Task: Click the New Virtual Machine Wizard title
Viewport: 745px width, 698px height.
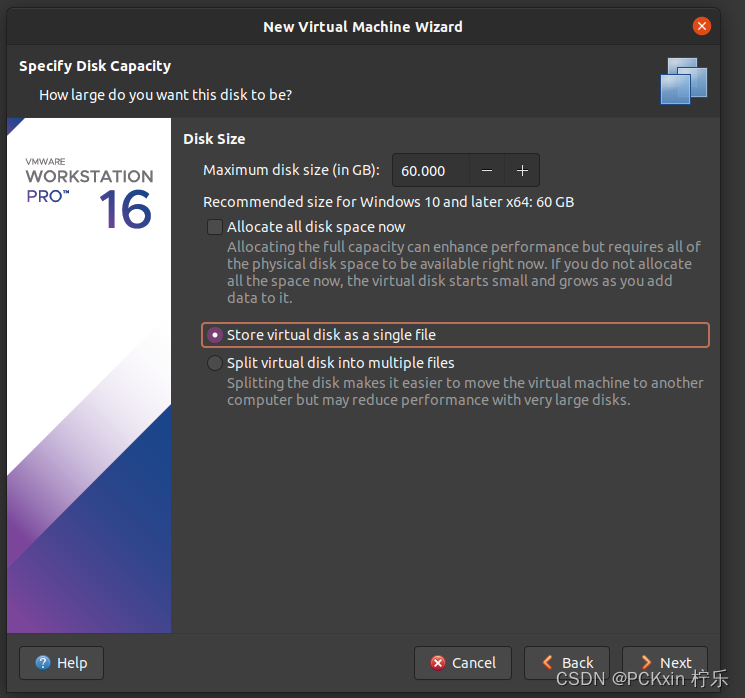Action: [x=363, y=27]
